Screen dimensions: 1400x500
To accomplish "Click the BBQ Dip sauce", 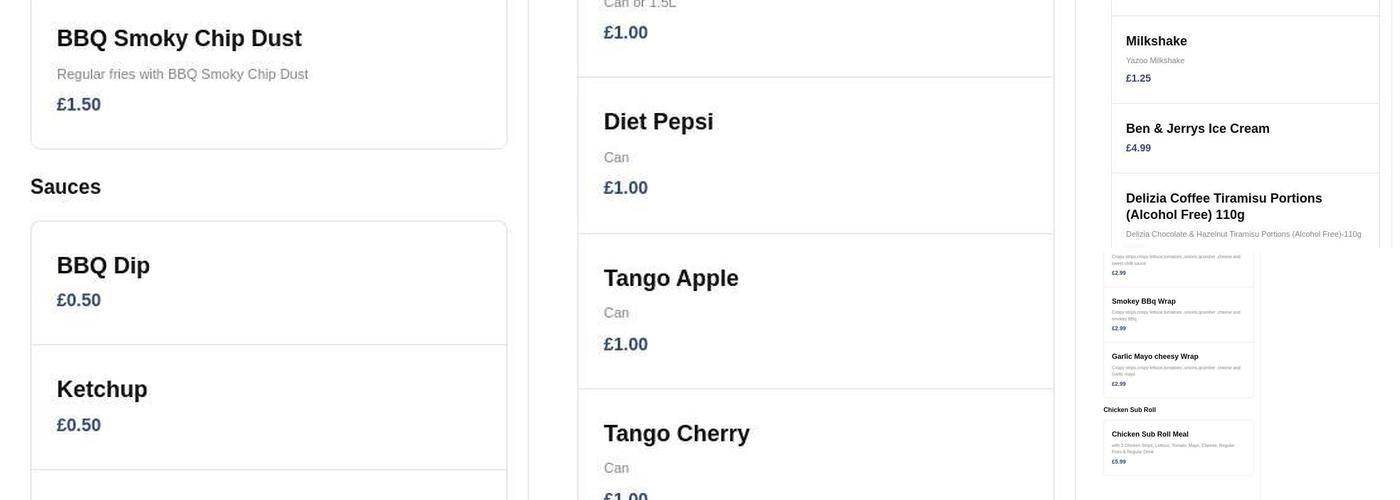I will point(103,266).
